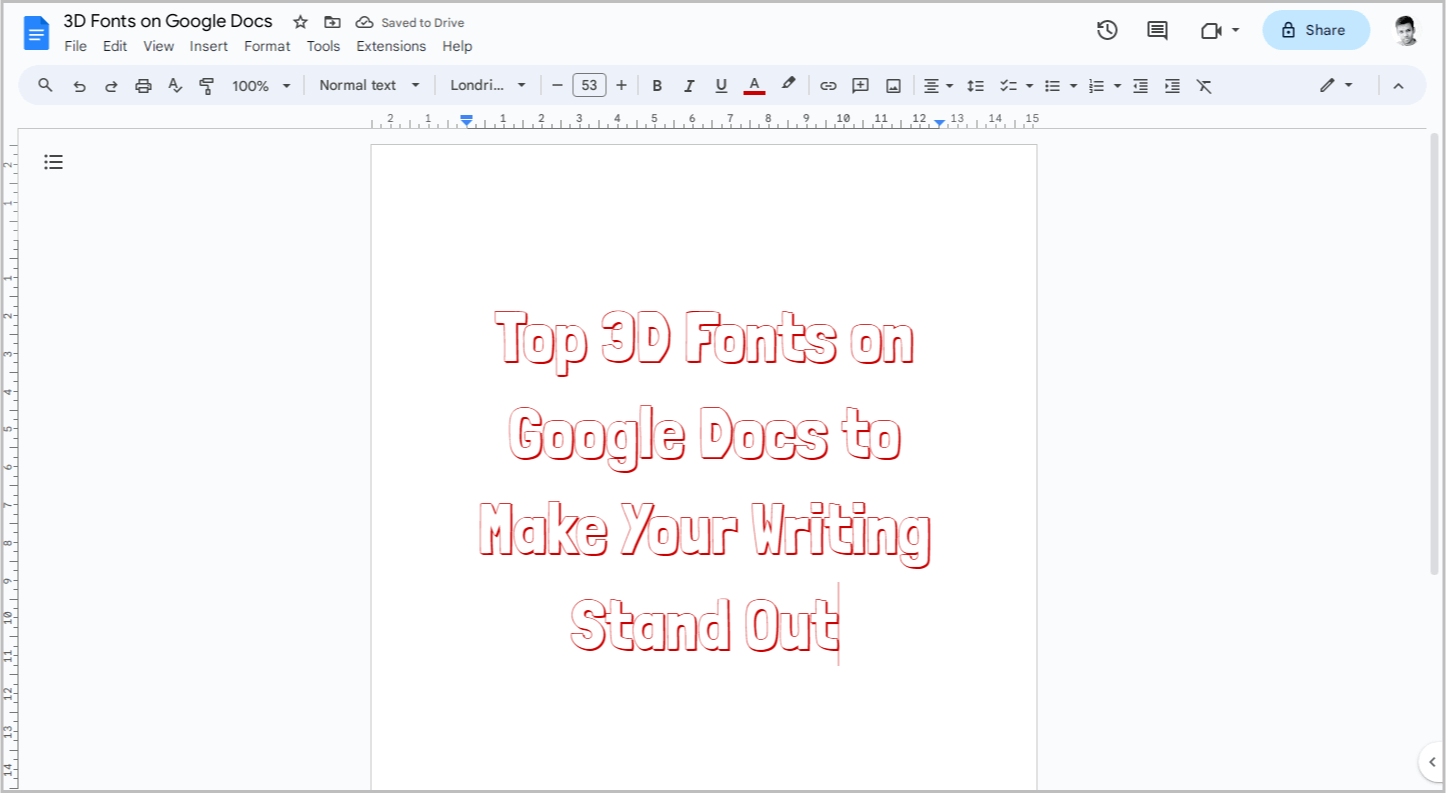Expand numbered list options arrow
Image resolution: width=1446 pixels, height=793 pixels.
click(1117, 86)
